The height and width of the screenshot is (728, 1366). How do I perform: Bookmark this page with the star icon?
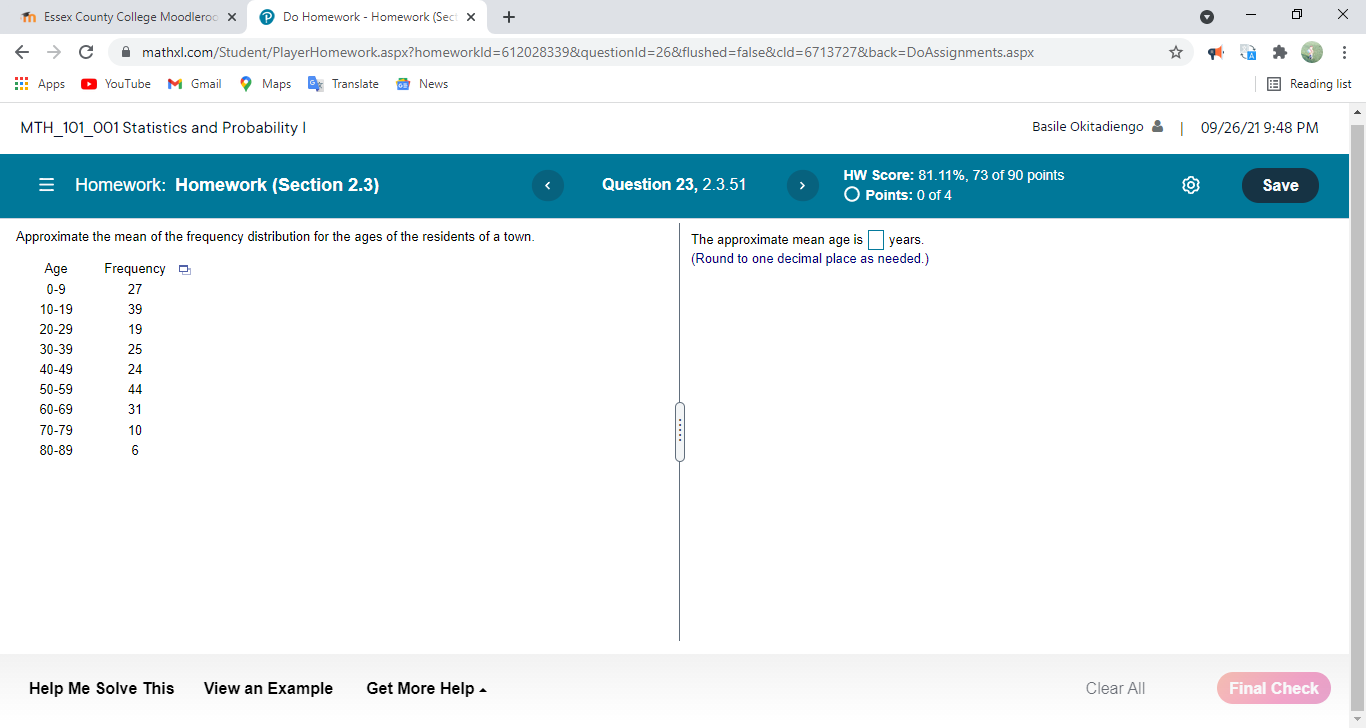1175,52
